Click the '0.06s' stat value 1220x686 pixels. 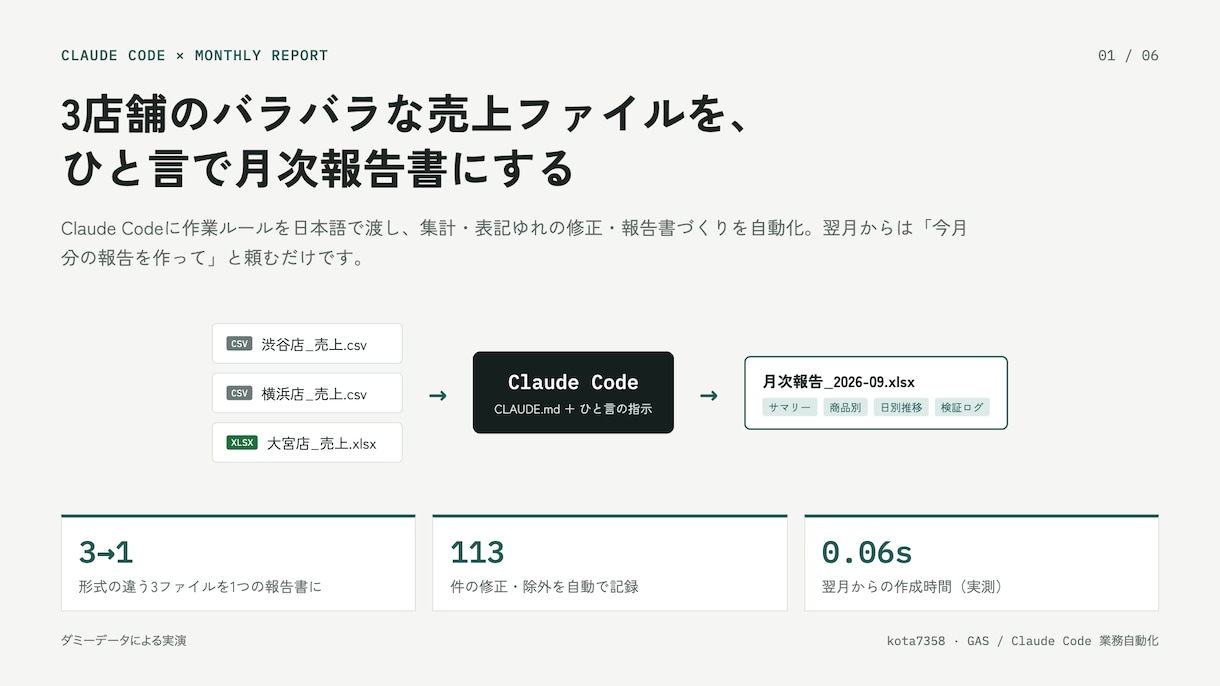tap(867, 553)
